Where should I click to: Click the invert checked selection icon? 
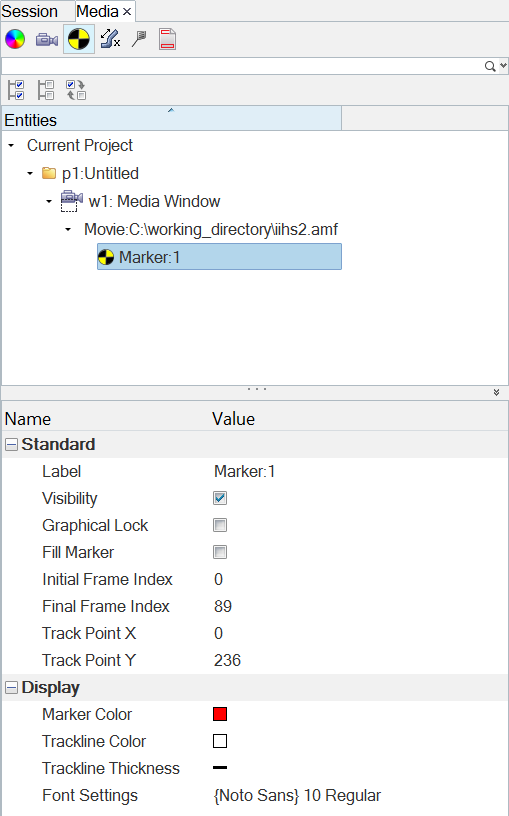[x=76, y=90]
